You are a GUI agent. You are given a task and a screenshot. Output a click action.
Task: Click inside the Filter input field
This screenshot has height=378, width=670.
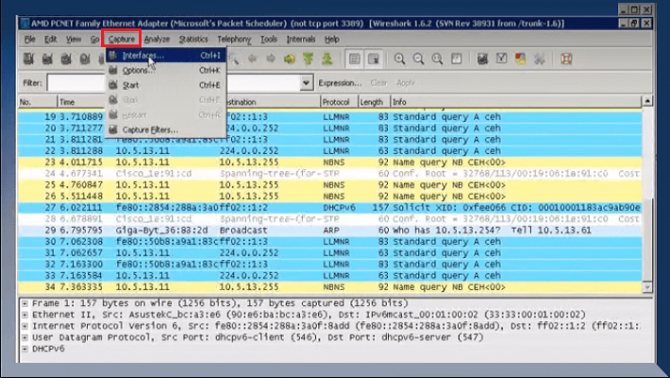pyautogui.click(x=174, y=83)
